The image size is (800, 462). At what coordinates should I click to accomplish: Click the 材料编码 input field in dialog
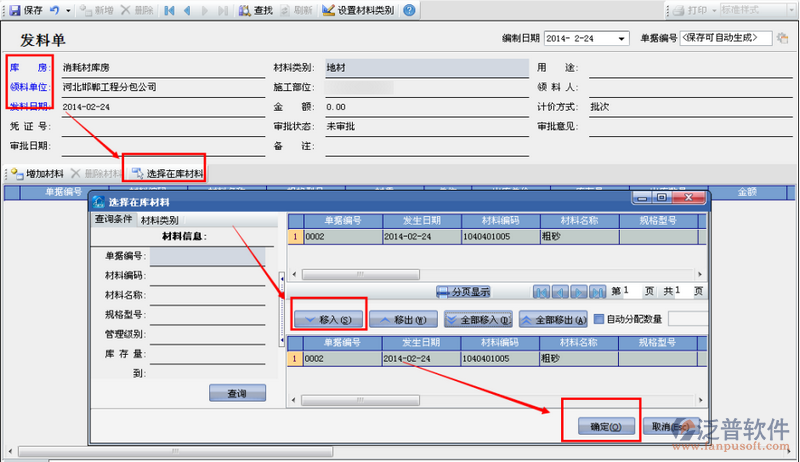tap(207, 275)
